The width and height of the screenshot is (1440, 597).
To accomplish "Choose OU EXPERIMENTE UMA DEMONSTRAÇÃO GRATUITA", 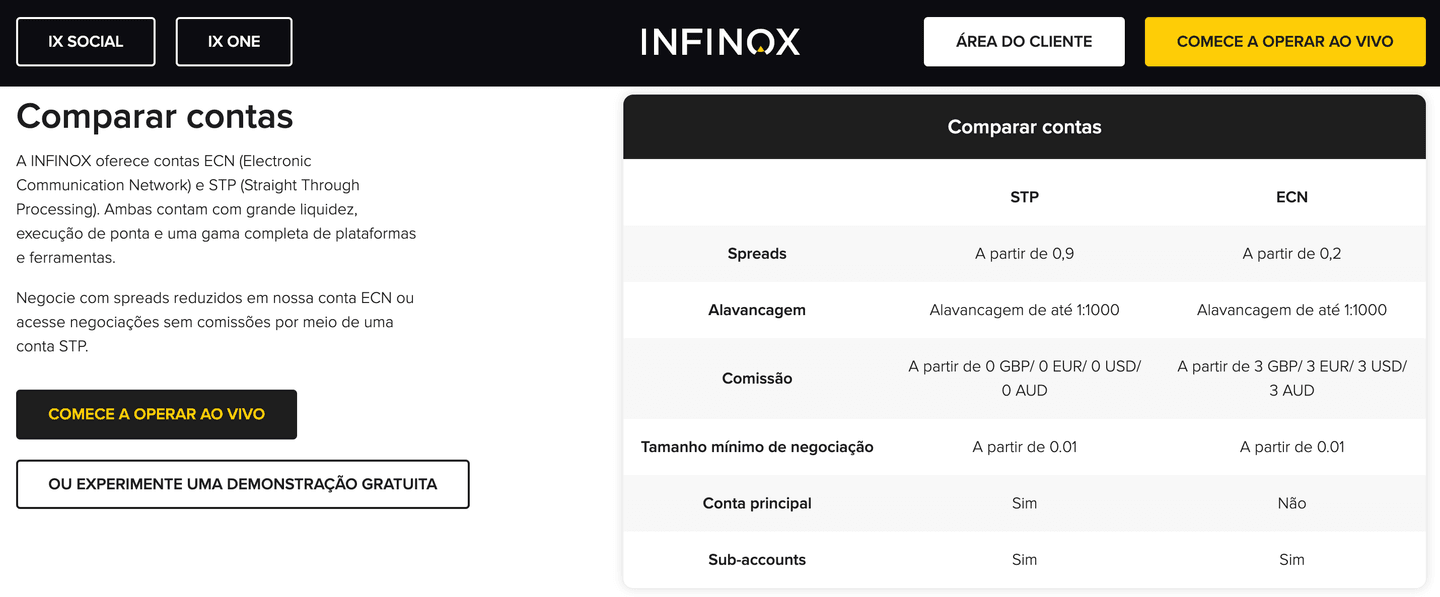I will (242, 483).
